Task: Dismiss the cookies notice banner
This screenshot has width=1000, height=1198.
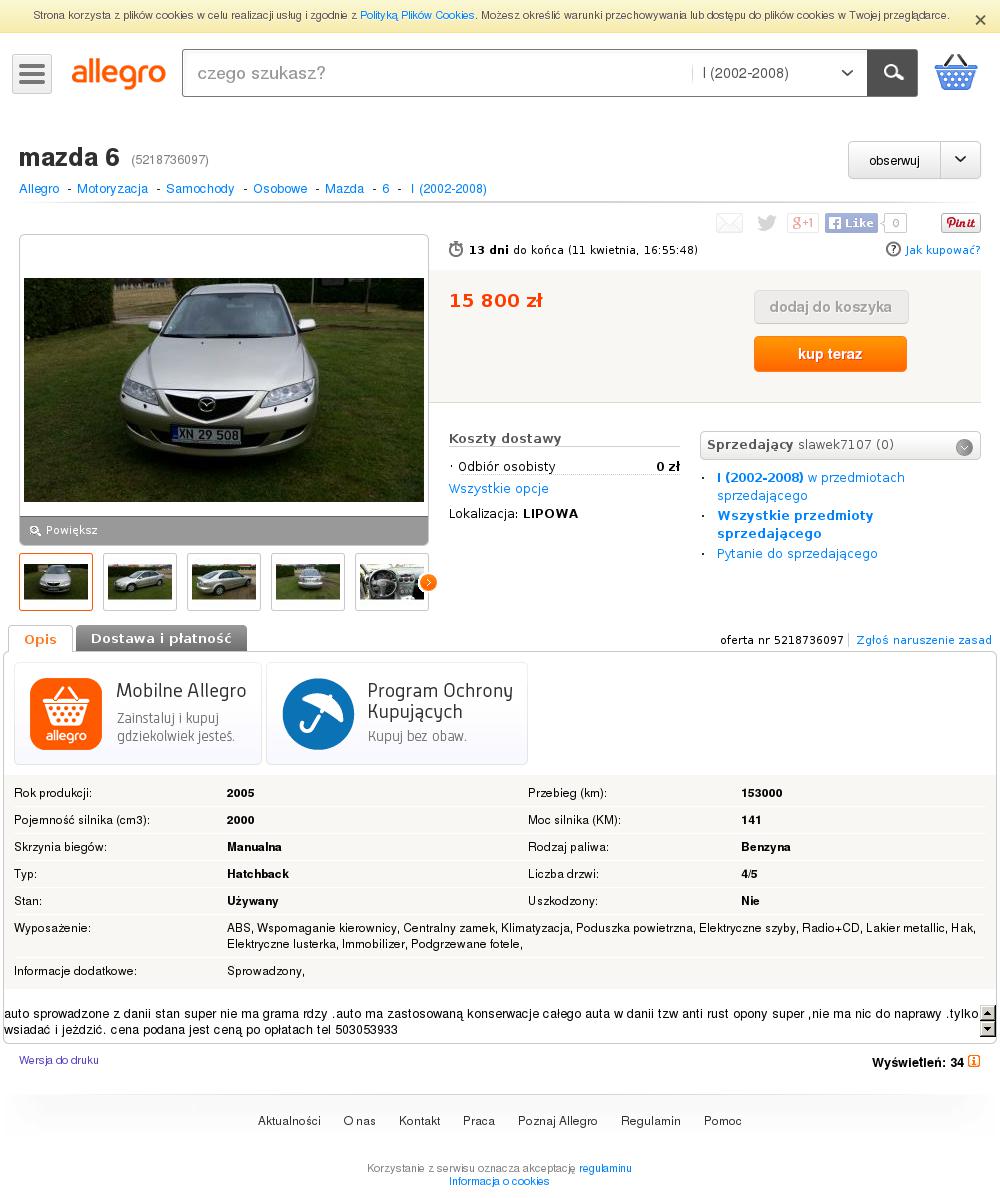Action: pos(980,21)
